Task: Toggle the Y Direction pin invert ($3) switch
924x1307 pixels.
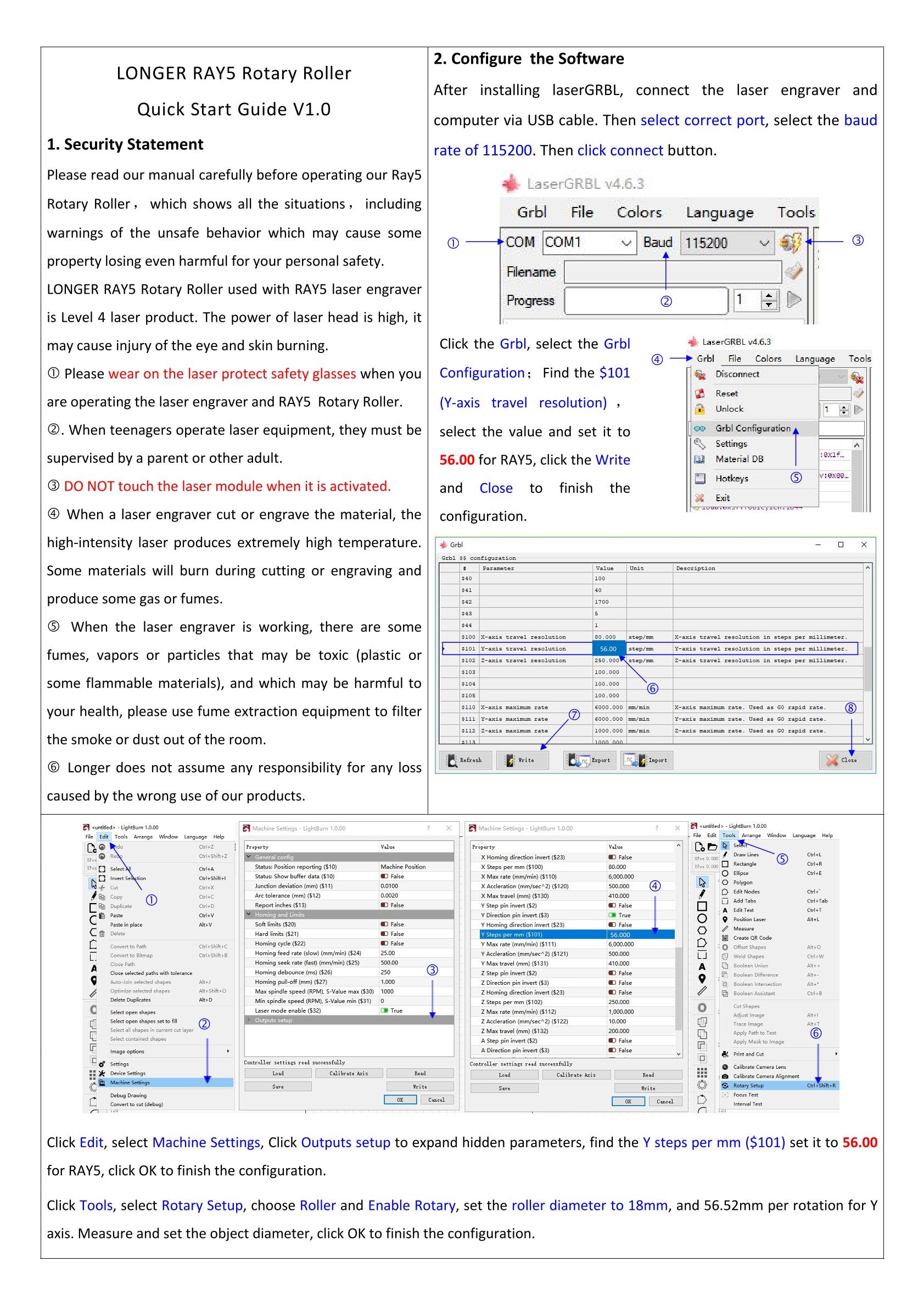Action: click(612, 916)
